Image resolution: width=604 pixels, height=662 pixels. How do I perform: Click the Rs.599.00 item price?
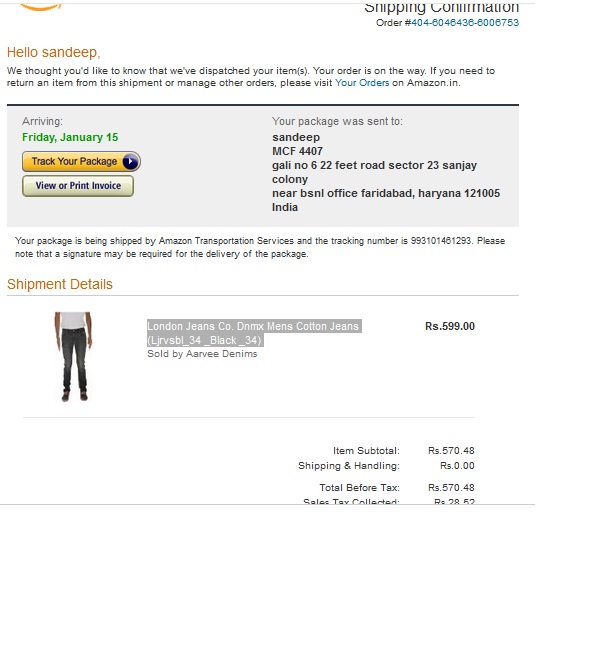[450, 326]
